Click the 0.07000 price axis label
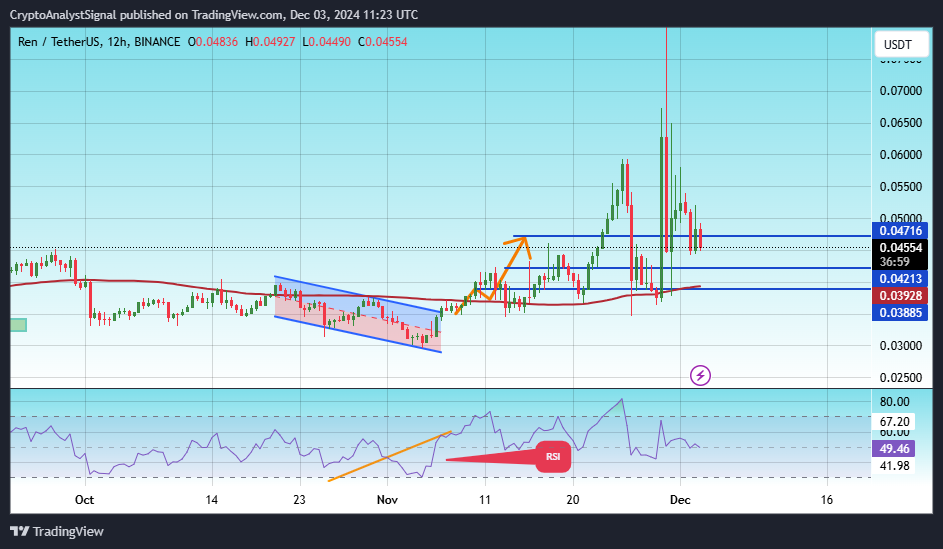Viewport: 943px width, 549px height. tap(900, 91)
